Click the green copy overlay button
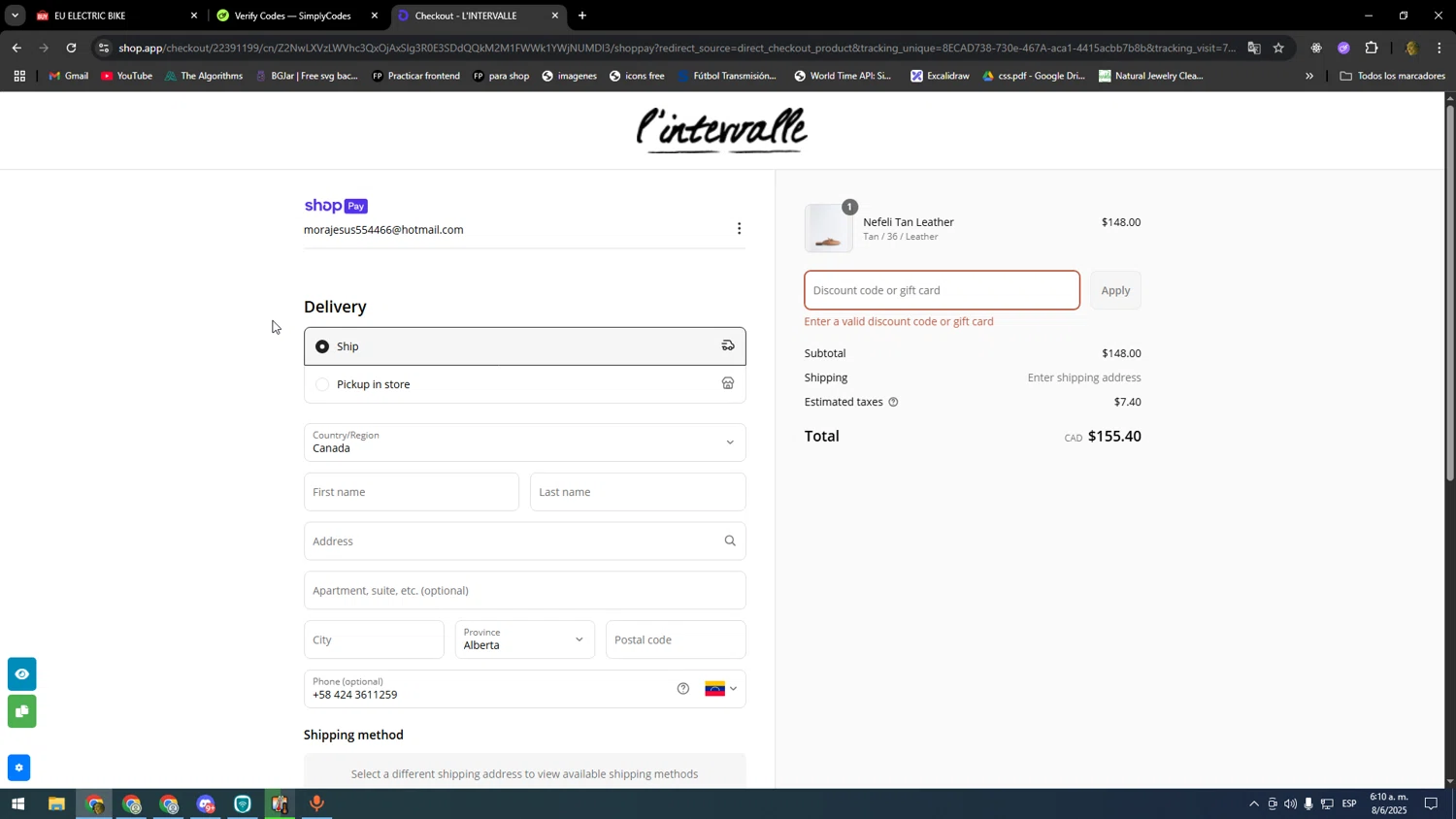The height and width of the screenshot is (819, 1456). pos(21,712)
